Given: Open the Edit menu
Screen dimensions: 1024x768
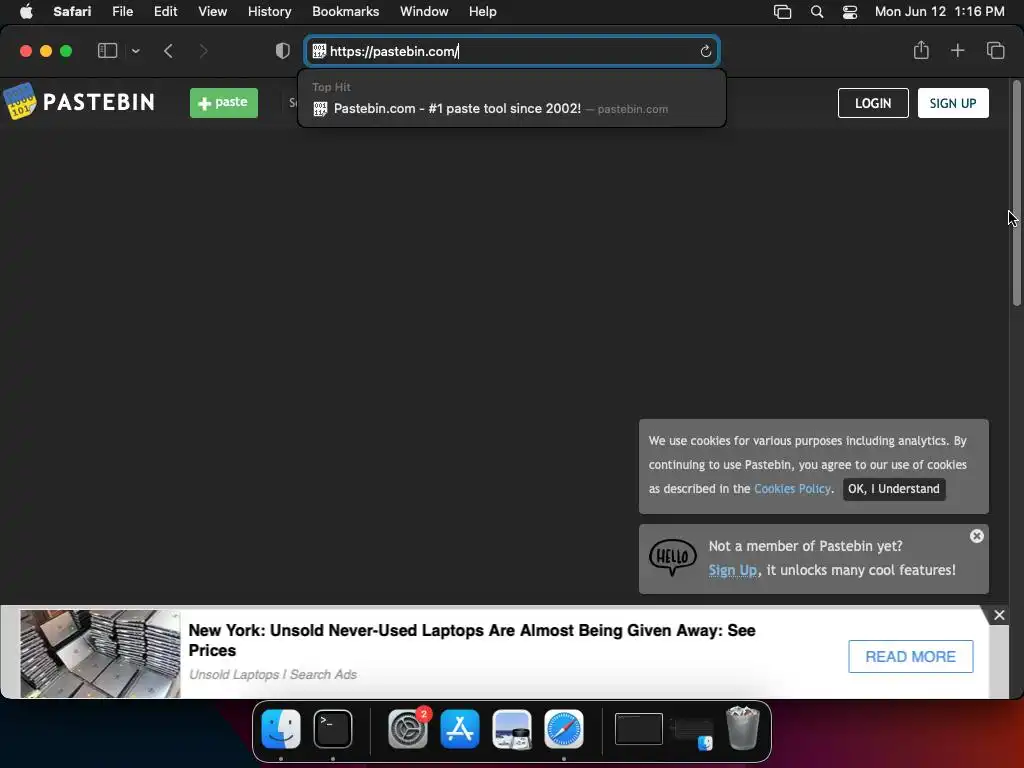Looking at the screenshot, I should coord(165,11).
